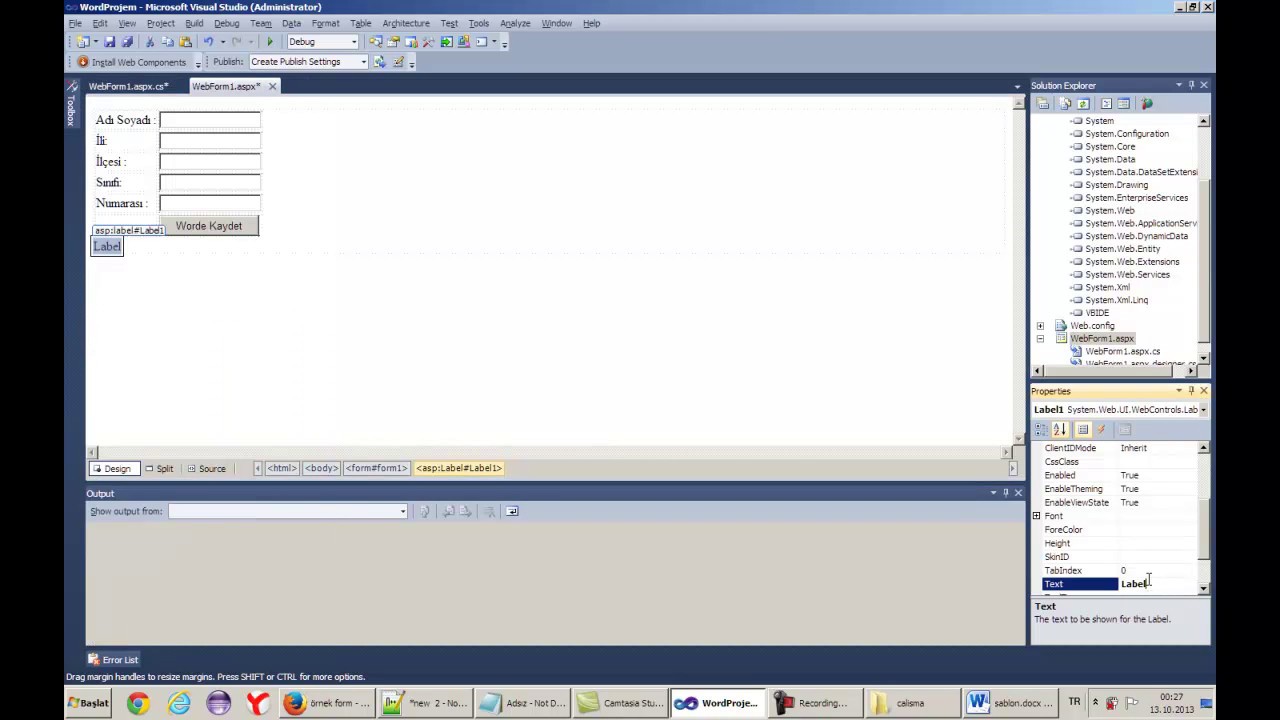Open Internet Explorer from the taskbar
Screen dimensions: 1280x720
pos(179,703)
